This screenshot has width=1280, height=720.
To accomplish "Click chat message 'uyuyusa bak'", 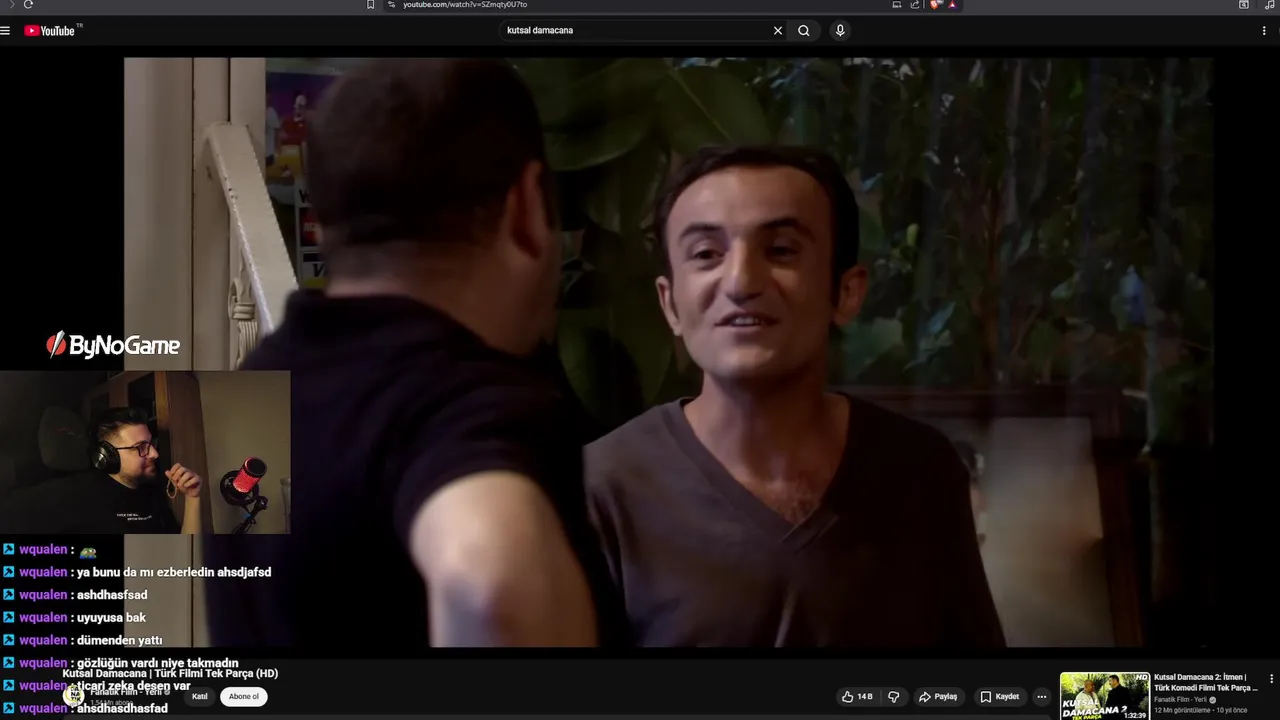I will pyautogui.click(x=111, y=618).
